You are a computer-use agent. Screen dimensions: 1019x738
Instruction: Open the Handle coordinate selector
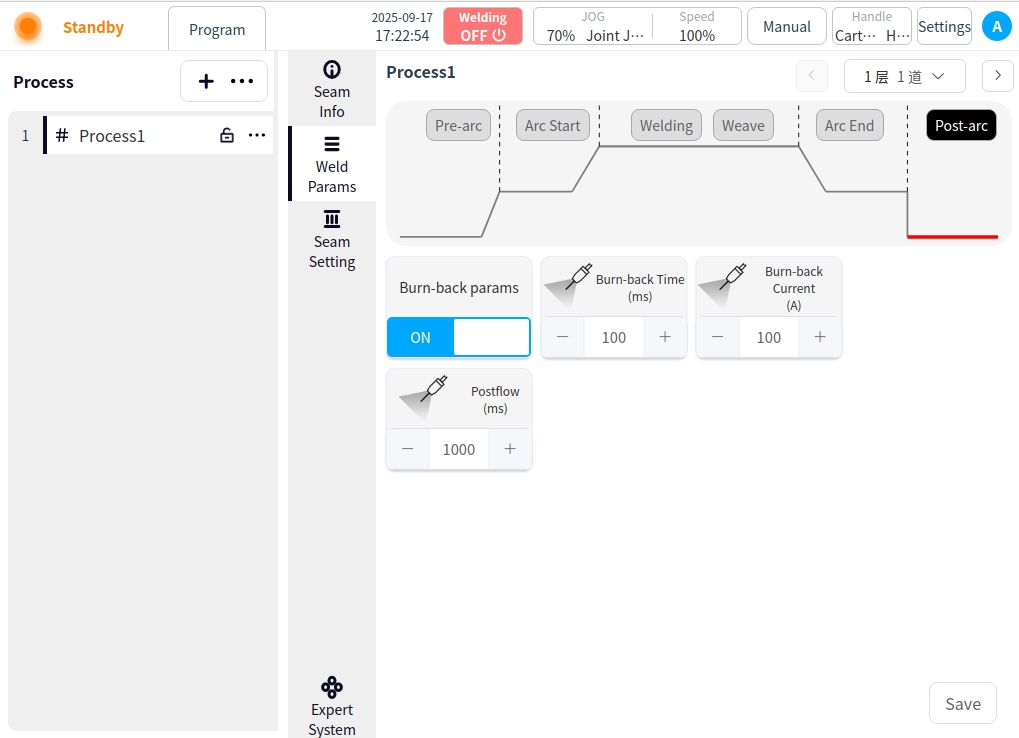(x=872, y=27)
